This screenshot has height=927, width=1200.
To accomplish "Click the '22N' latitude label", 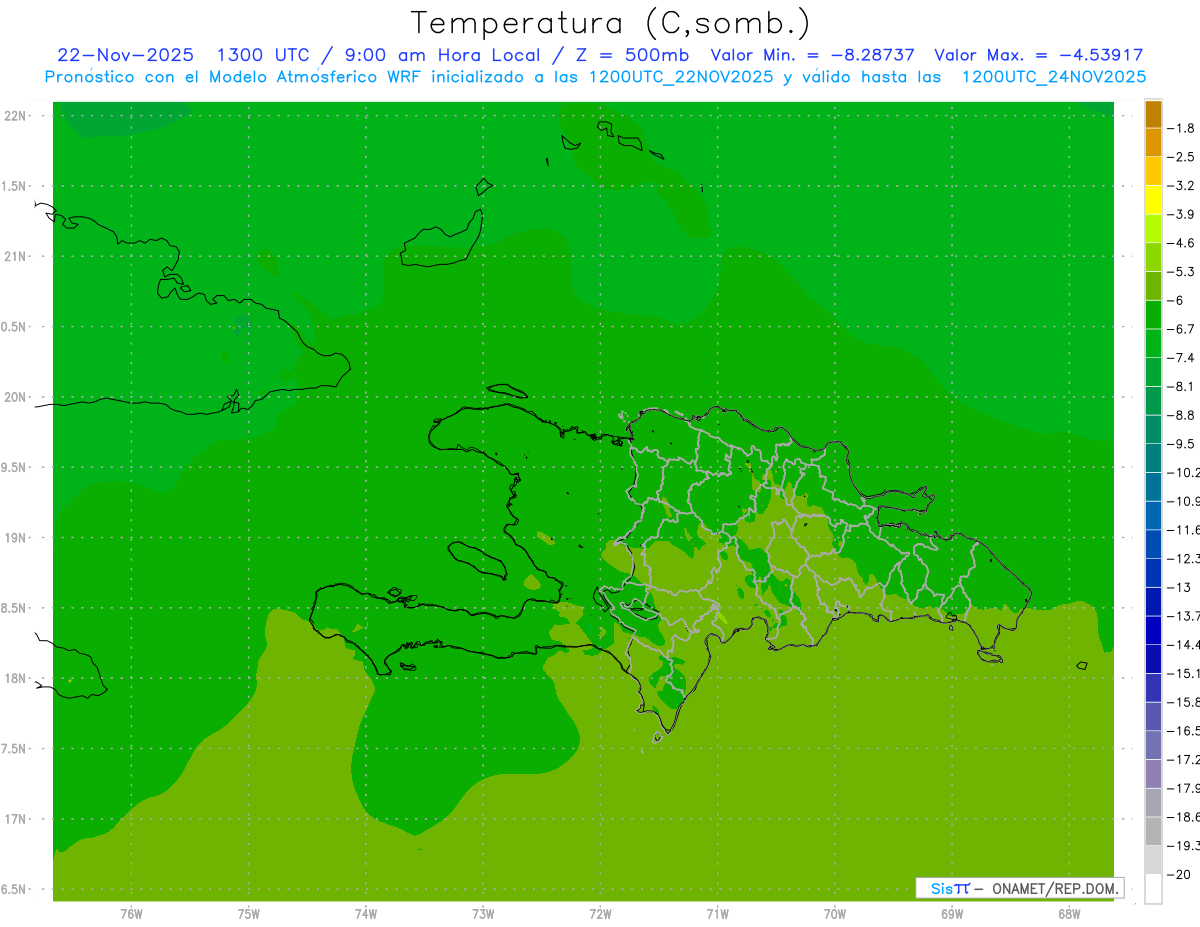I will tap(17, 116).
